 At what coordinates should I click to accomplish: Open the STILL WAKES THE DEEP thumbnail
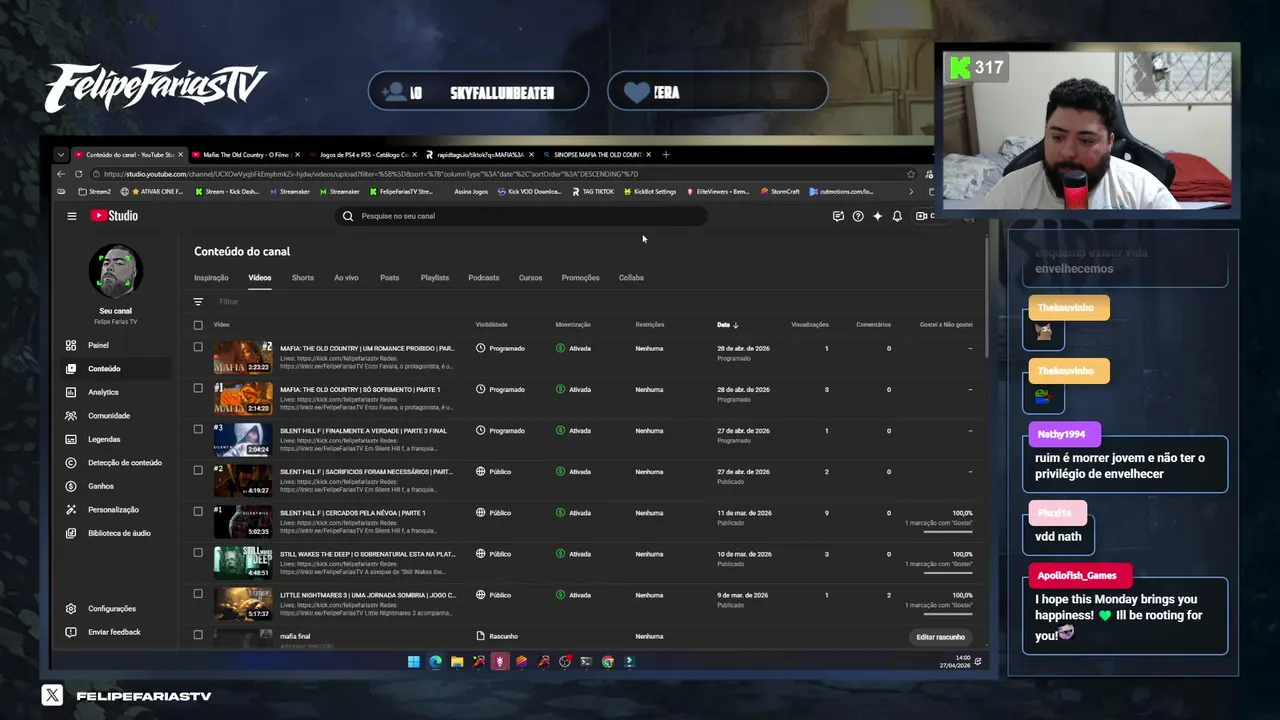[x=242, y=561]
